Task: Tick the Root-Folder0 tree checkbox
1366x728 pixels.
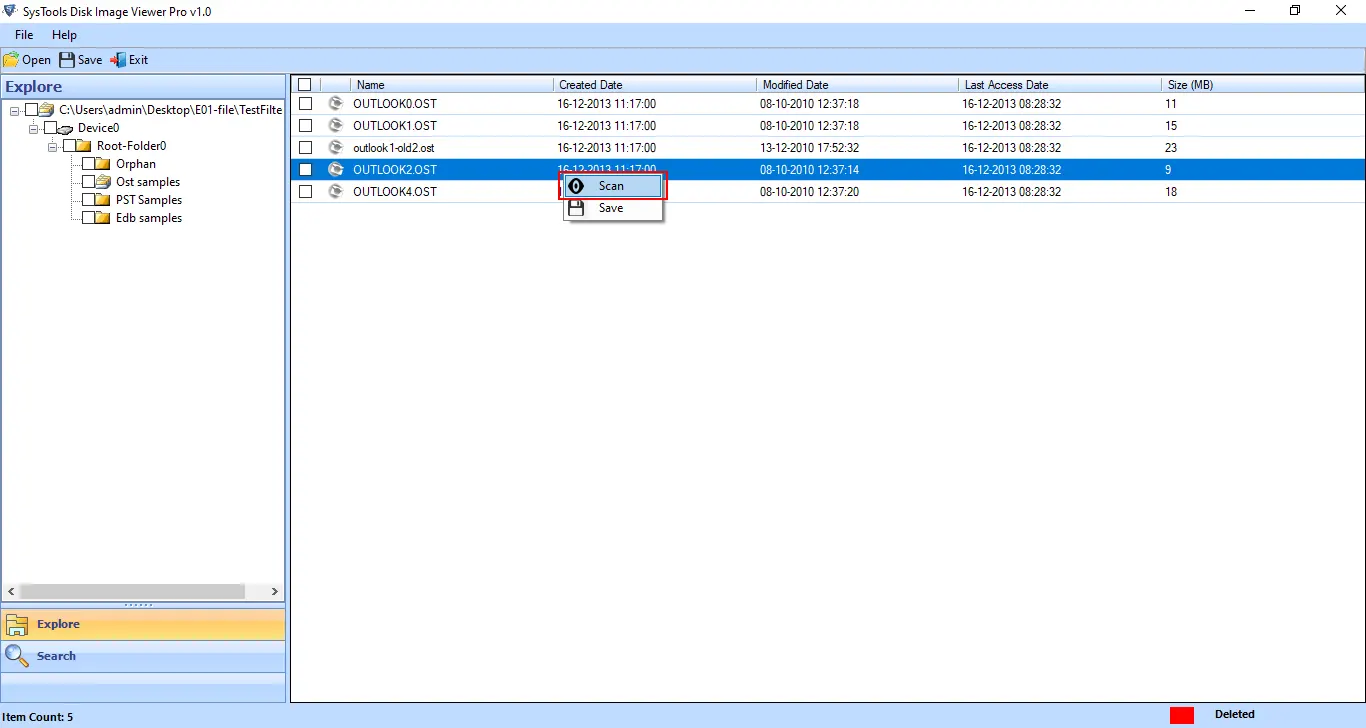Action: 70,146
